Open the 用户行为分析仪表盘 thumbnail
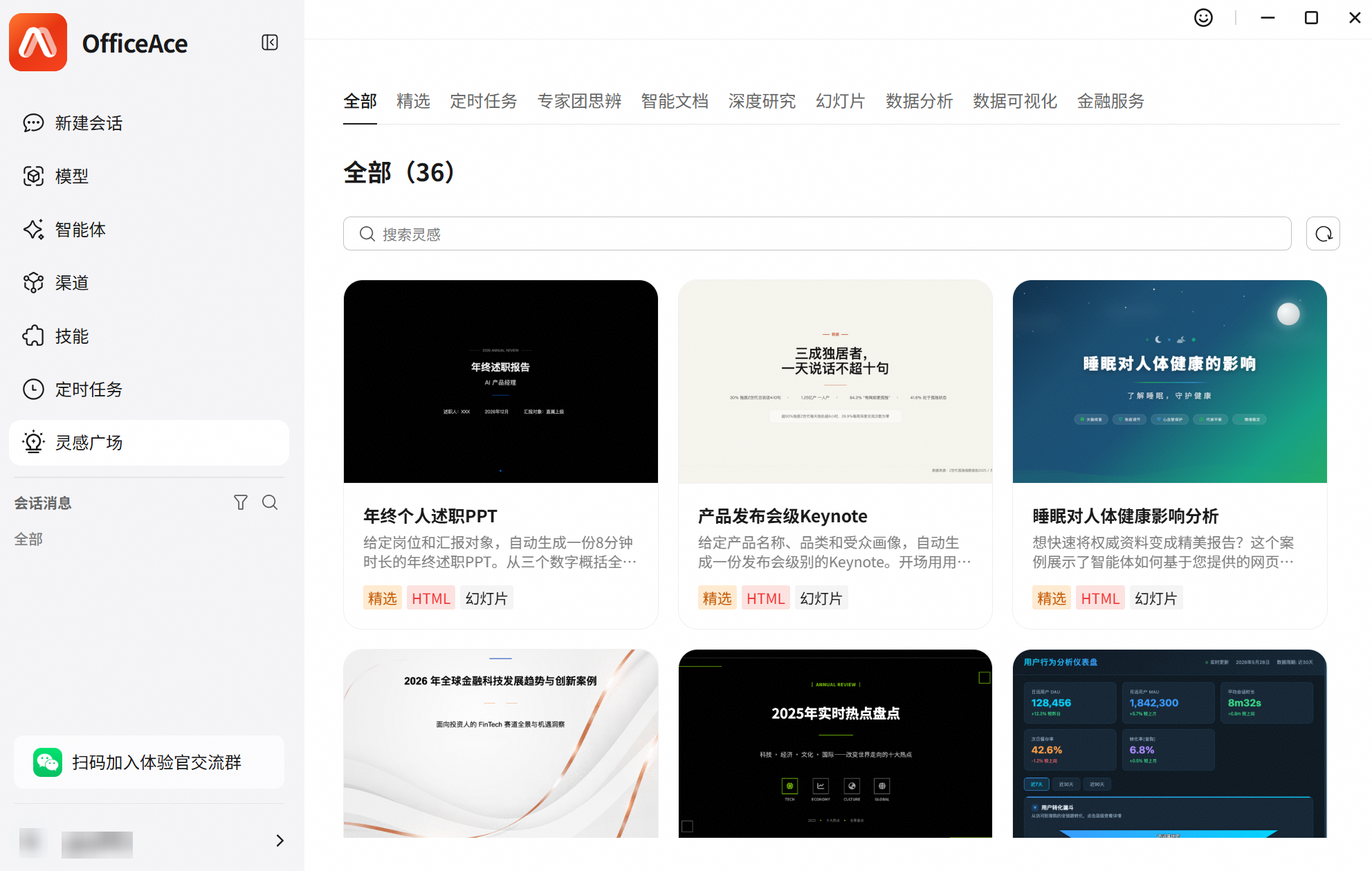The height and width of the screenshot is (871, 1372). point(1169,743)
